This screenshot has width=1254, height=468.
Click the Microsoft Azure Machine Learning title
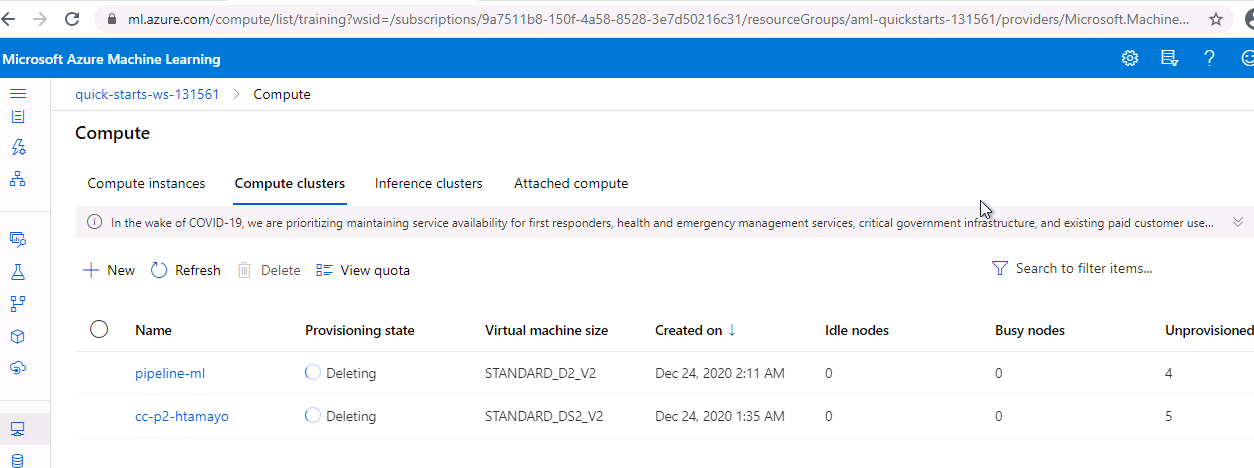point(111,59)
